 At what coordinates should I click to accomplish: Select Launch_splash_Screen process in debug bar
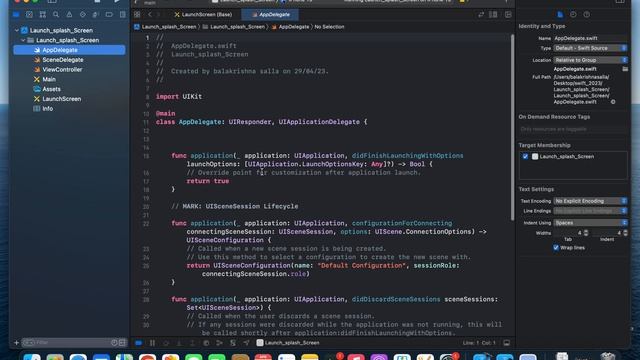[x=288, y=343]
